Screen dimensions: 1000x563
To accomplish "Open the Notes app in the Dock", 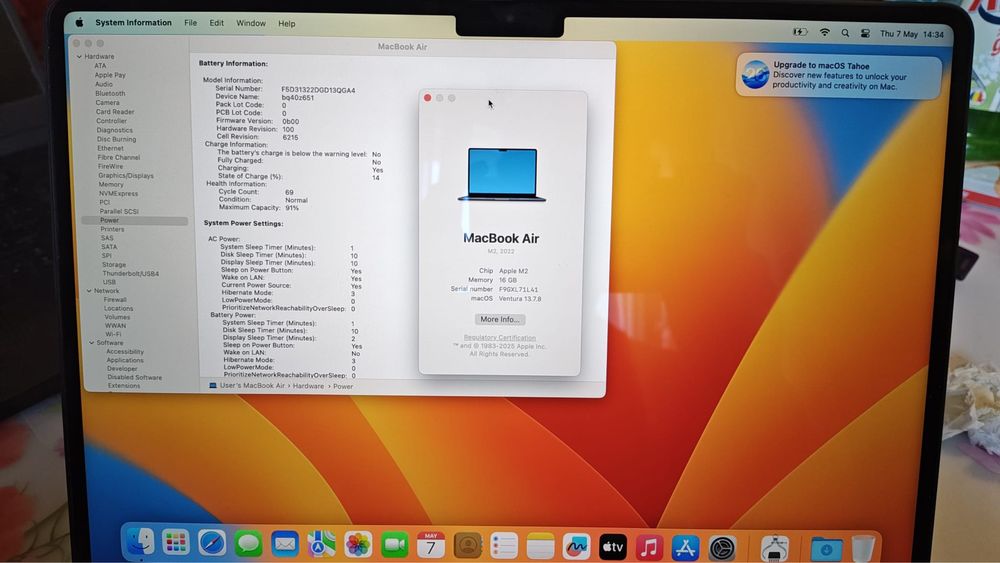I will click(x=540, y=546).
